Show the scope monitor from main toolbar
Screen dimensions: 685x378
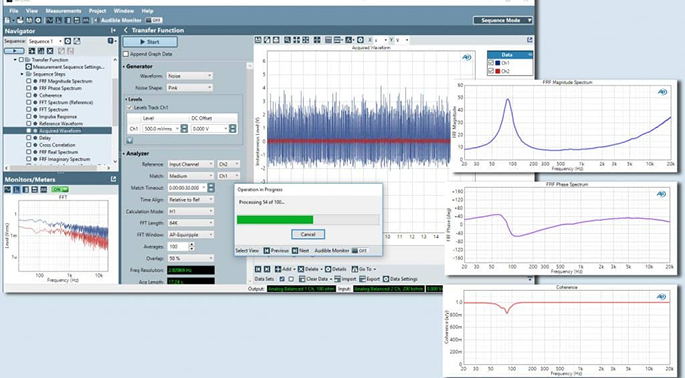click(49, 20)
